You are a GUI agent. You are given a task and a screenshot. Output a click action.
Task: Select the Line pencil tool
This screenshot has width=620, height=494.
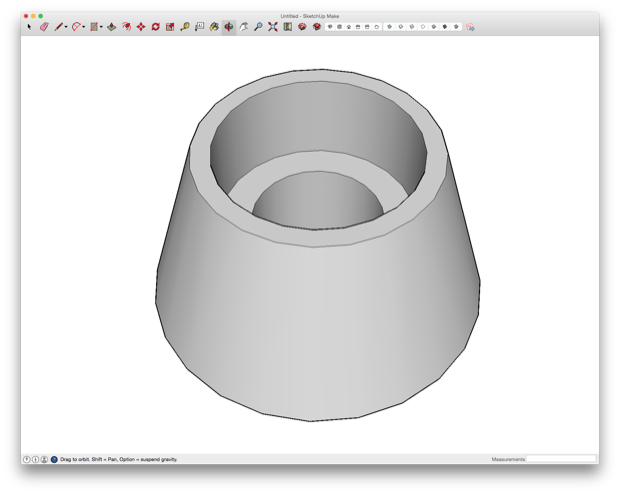click(59, 27)
